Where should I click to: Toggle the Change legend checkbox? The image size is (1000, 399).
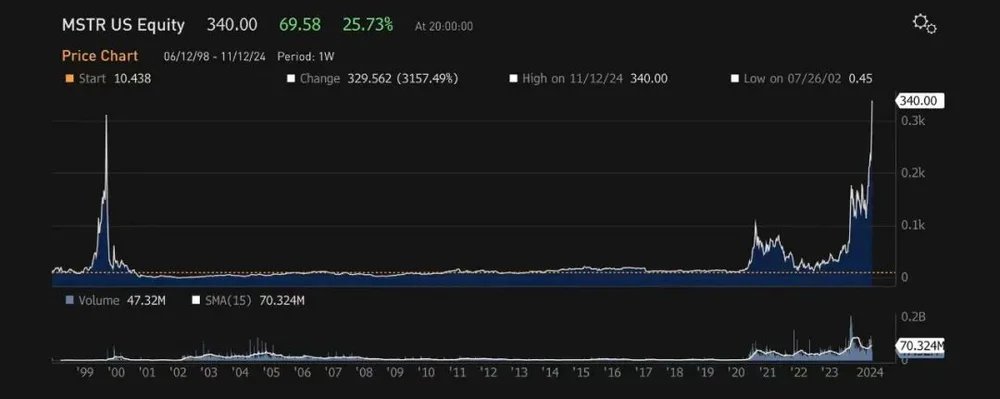tap(291, 79)
